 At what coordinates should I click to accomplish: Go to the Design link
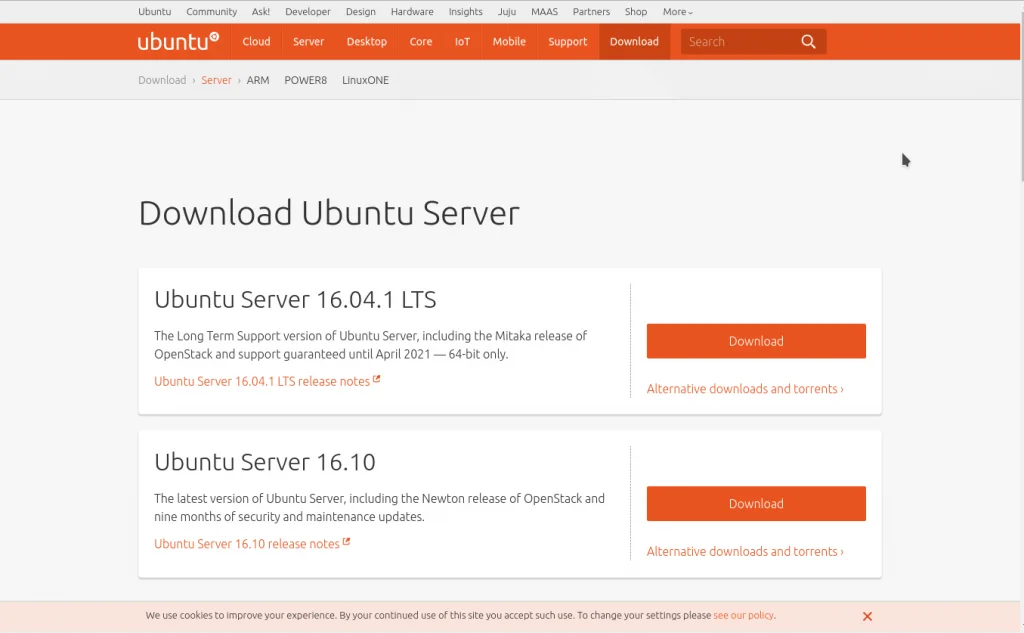coord(360,12)
